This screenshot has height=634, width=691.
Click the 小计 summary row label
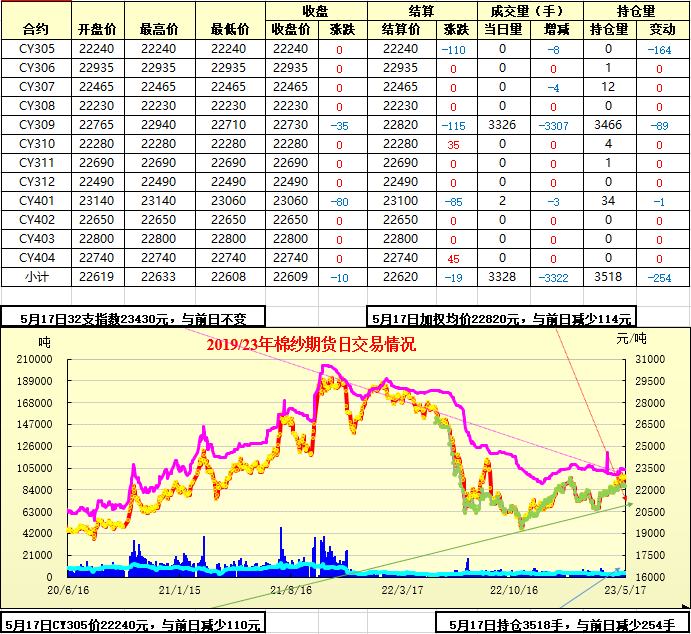pos(37,277)
